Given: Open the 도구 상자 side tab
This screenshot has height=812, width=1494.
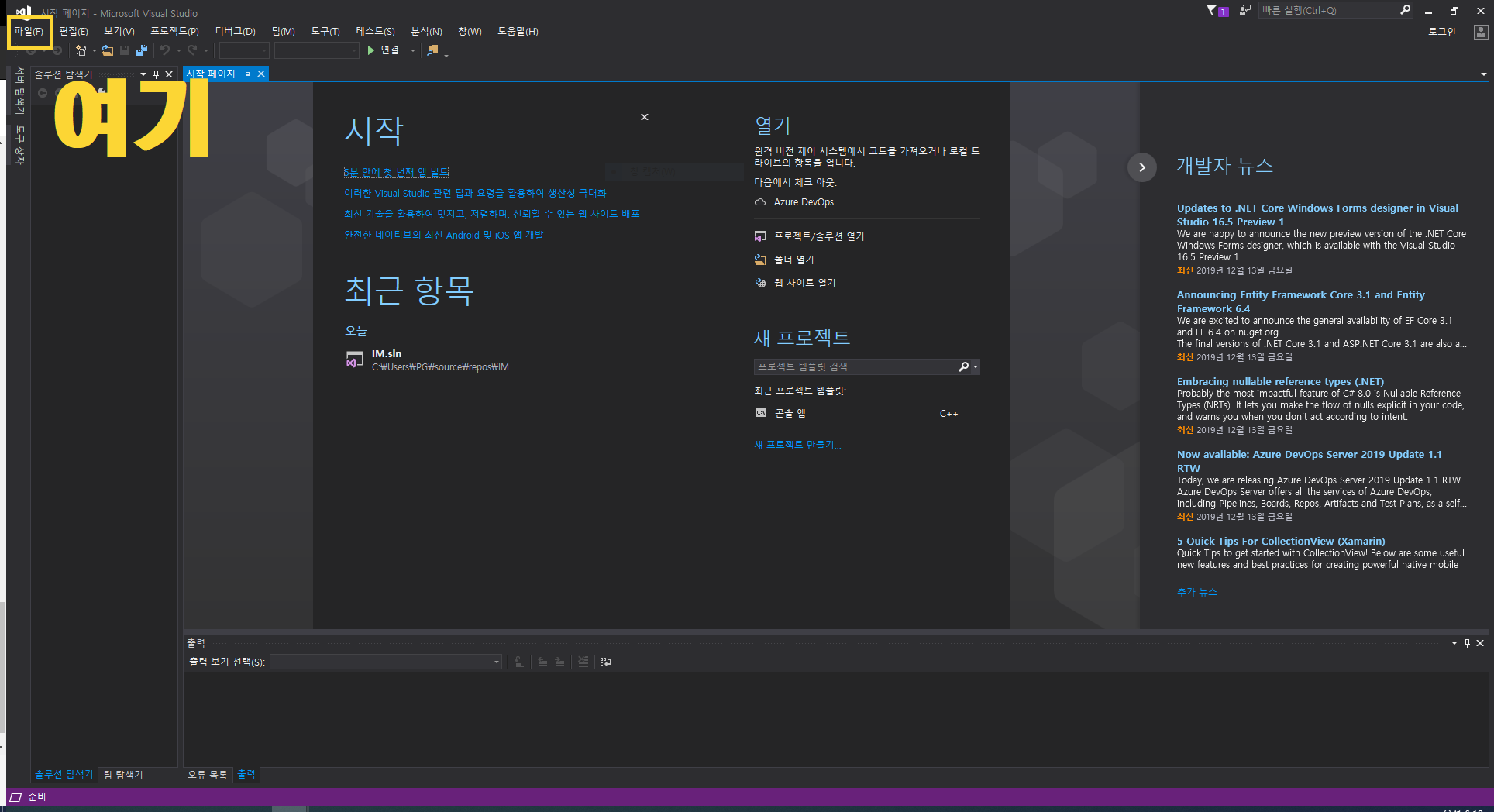Looking at the screenshot, I should 19,145.
